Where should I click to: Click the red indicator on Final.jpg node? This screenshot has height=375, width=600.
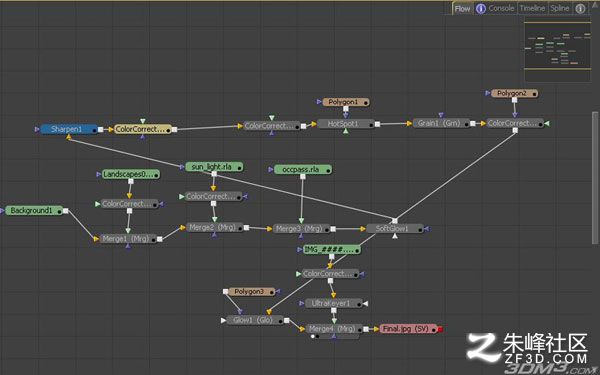[440, 329]
